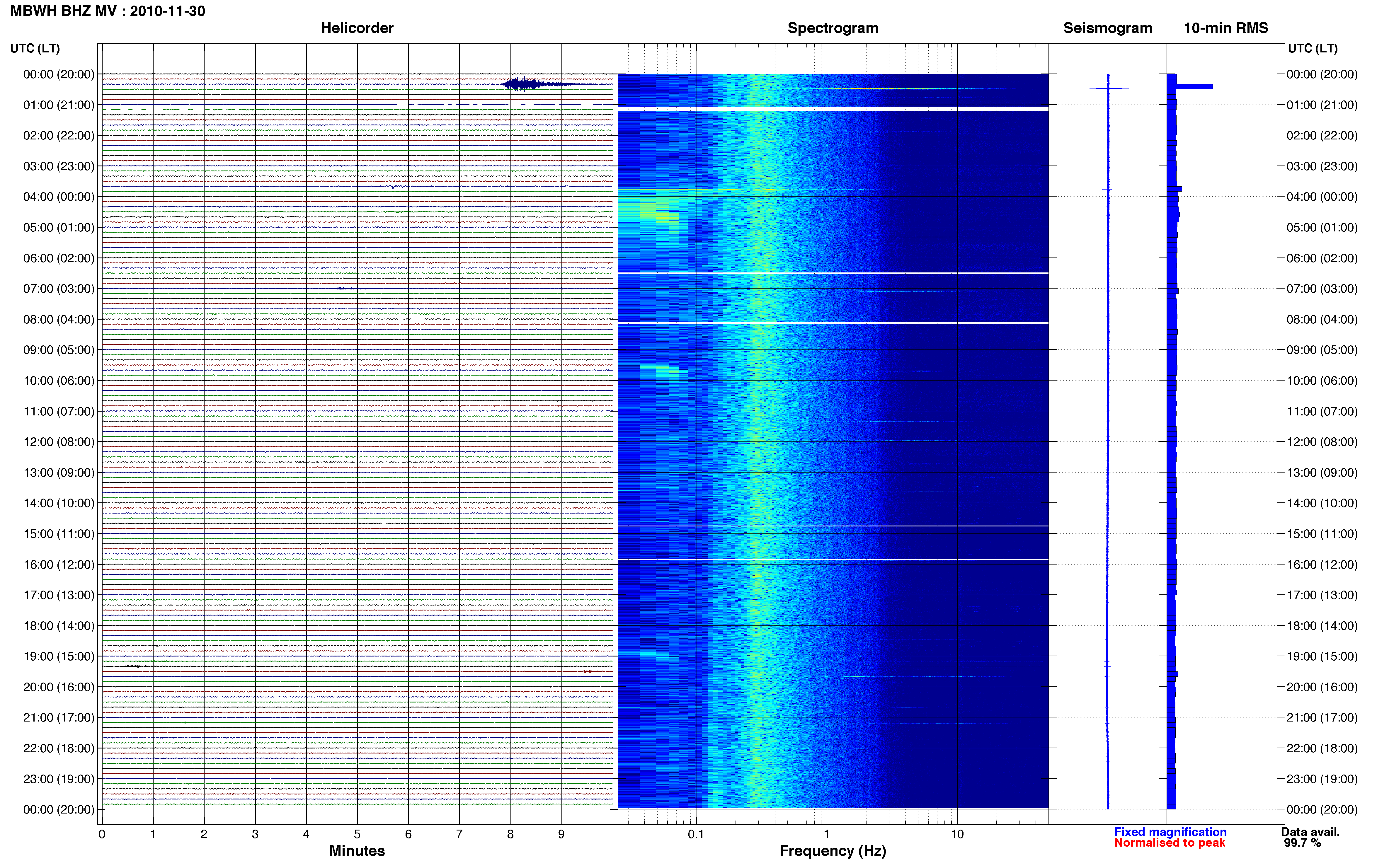Click the 10 tick on the frequency axis
The image size is (1389, 868).
point(957,834)
